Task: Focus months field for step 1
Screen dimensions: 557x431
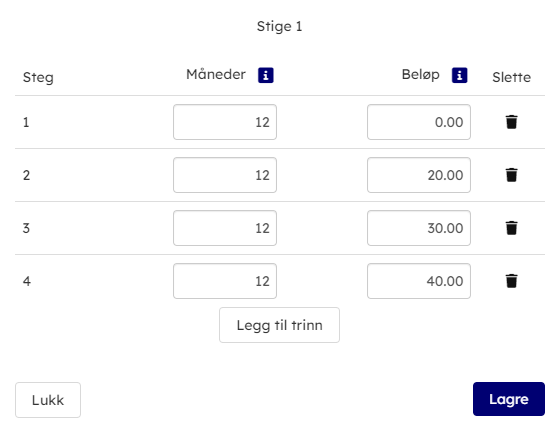Action: 225,122
